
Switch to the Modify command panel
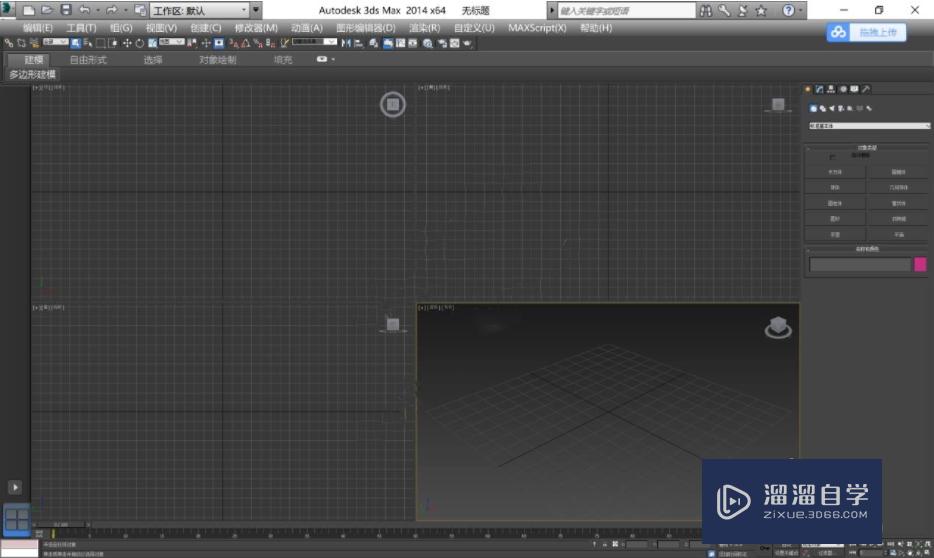[820, 89]
